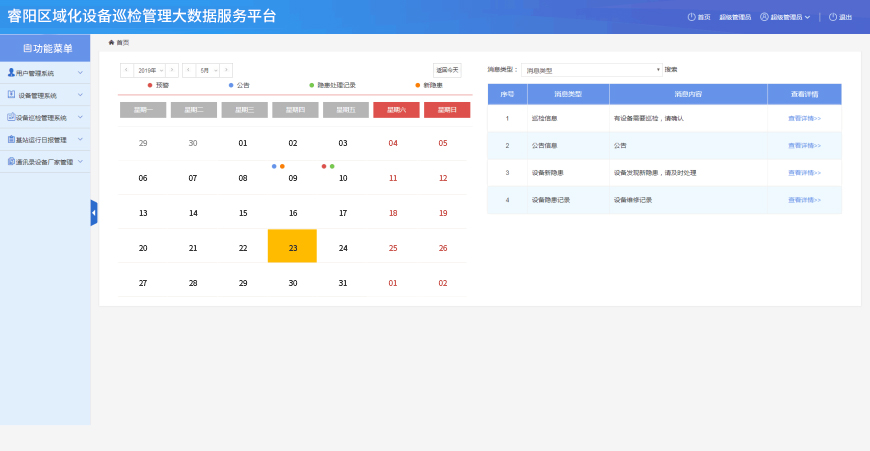Select the highlighted date 23 in calendar
The width and height of the screenshot is (870, 451).
(292, 247)
